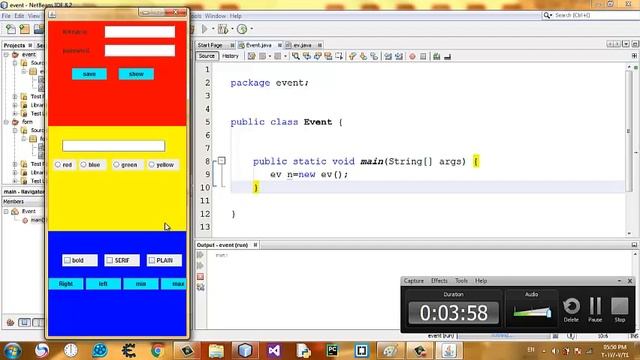Open PyCharm from the taskbar
640x360 pixels.
[332, 351]
